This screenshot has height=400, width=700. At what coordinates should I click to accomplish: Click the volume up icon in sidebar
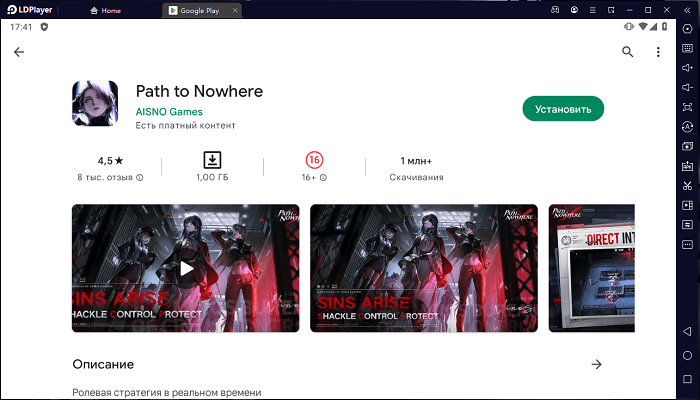click(x=687, y=68)
